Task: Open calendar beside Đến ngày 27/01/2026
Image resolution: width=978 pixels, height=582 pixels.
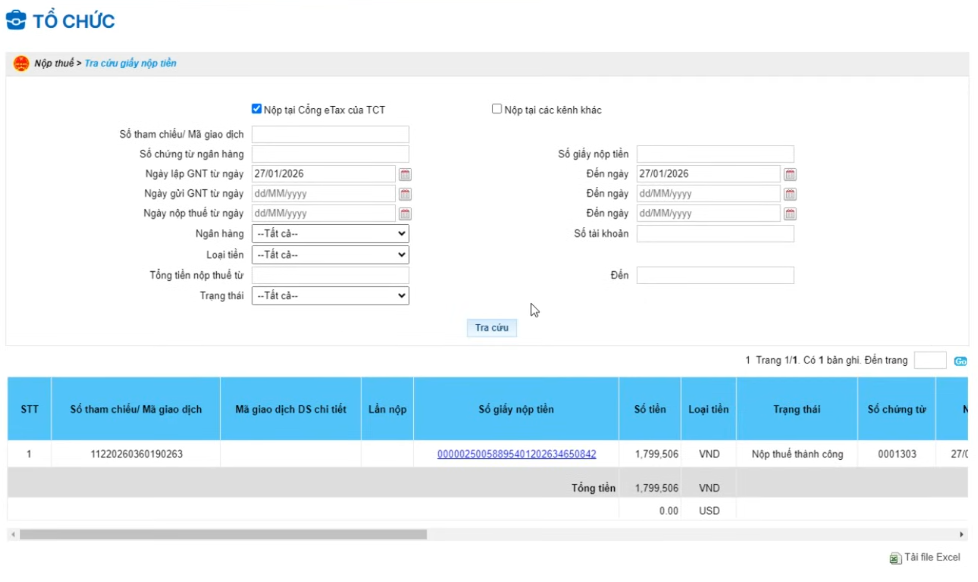Action: [x=790, y=174]
